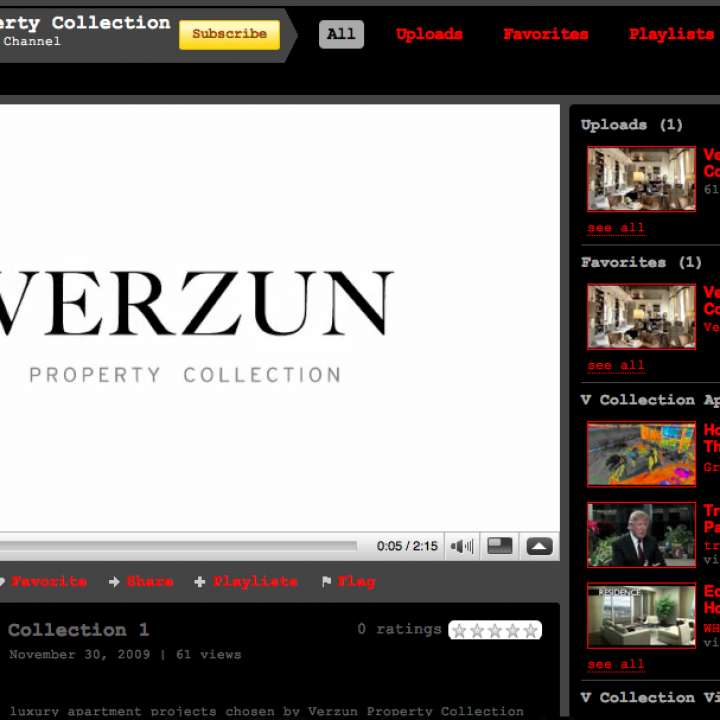Rate the video four stars
The width and height of the screenshot is (720, 720).
pos(512,631)
